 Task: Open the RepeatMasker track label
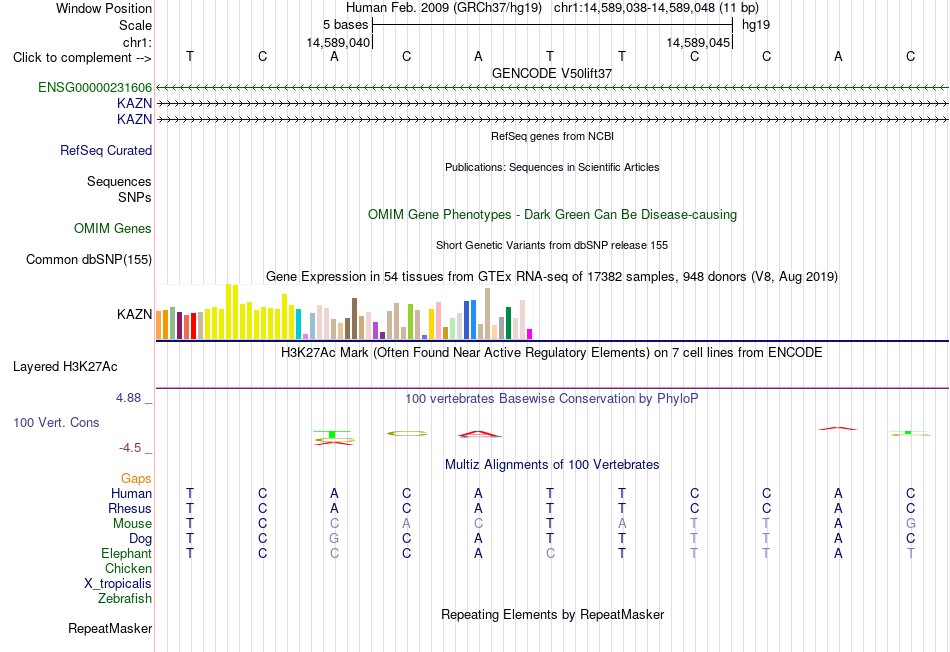pyautogui.click(x=110, y=629)
